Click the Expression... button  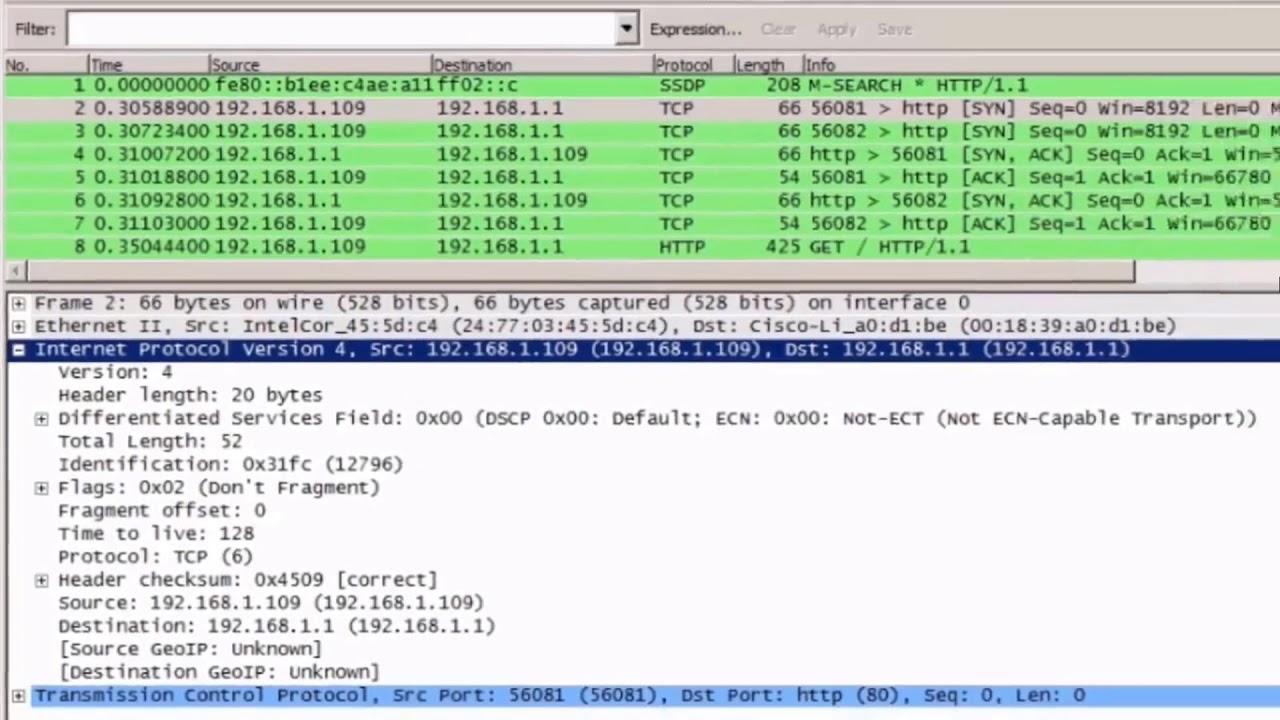[696, 29]
